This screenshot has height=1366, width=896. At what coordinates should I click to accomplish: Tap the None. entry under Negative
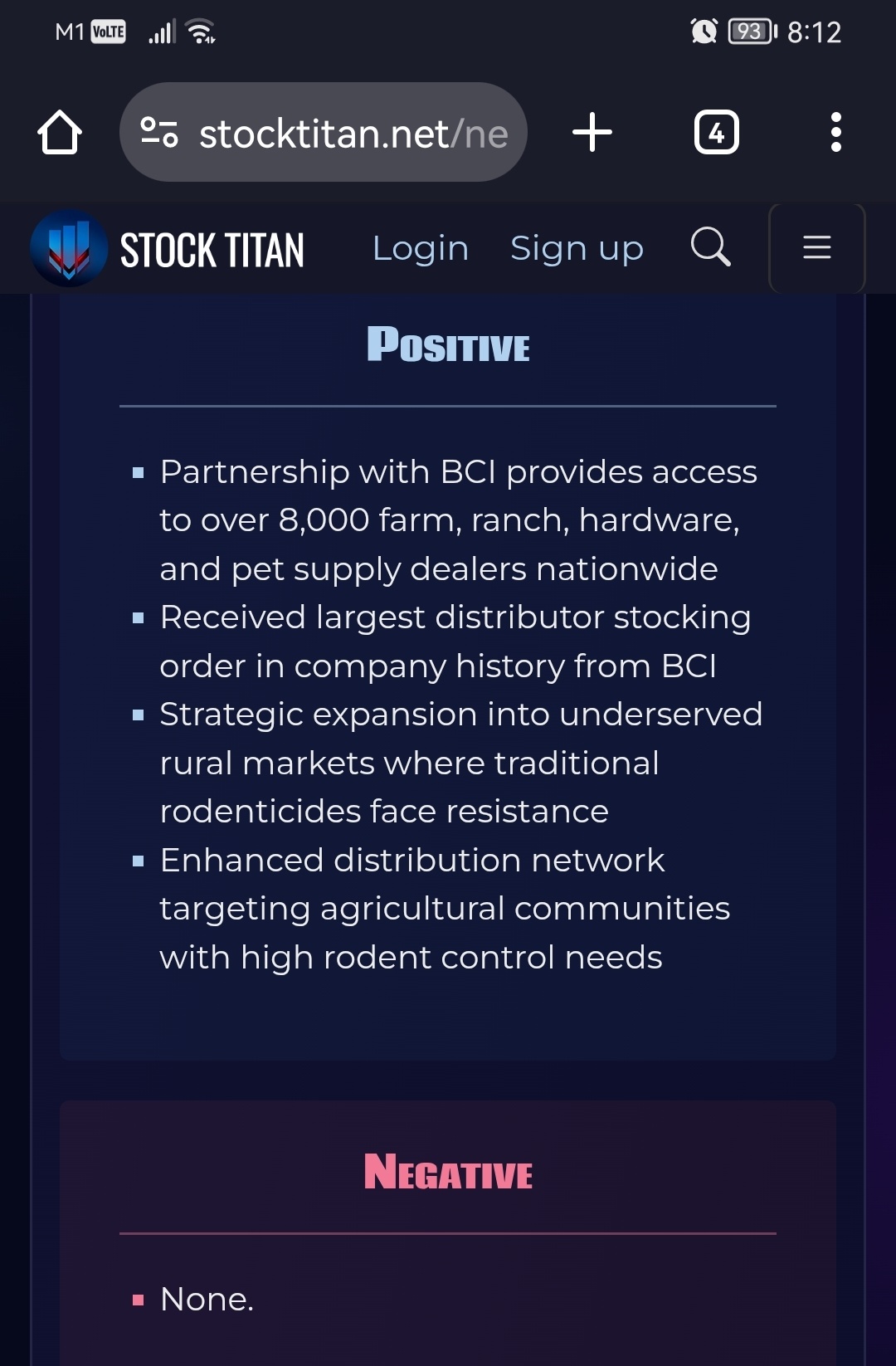(x=207, y=1299)
